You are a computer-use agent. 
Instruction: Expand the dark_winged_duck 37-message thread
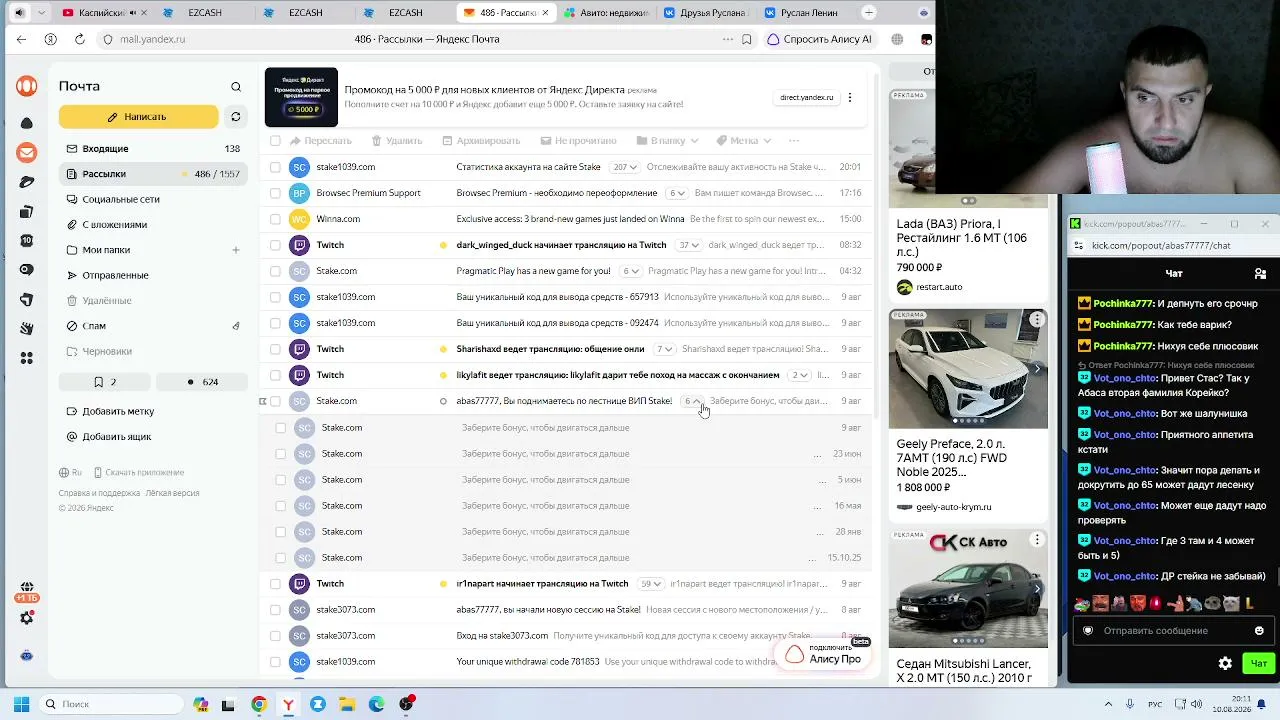tap(688, 245)
